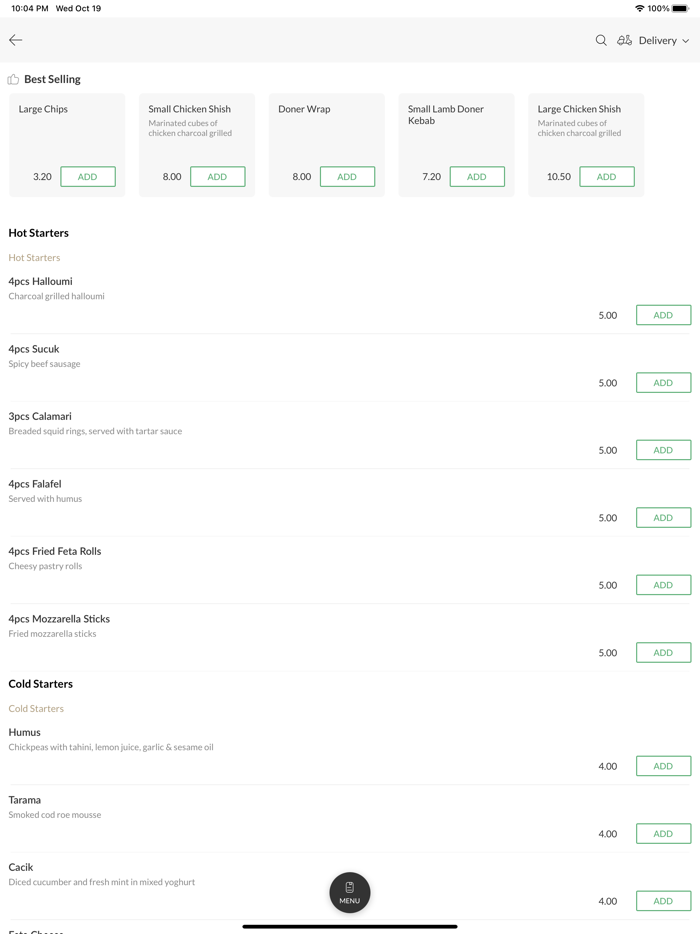Add Small Lamb Doner Kebab
700x934 pixels.
click(477, 177)
